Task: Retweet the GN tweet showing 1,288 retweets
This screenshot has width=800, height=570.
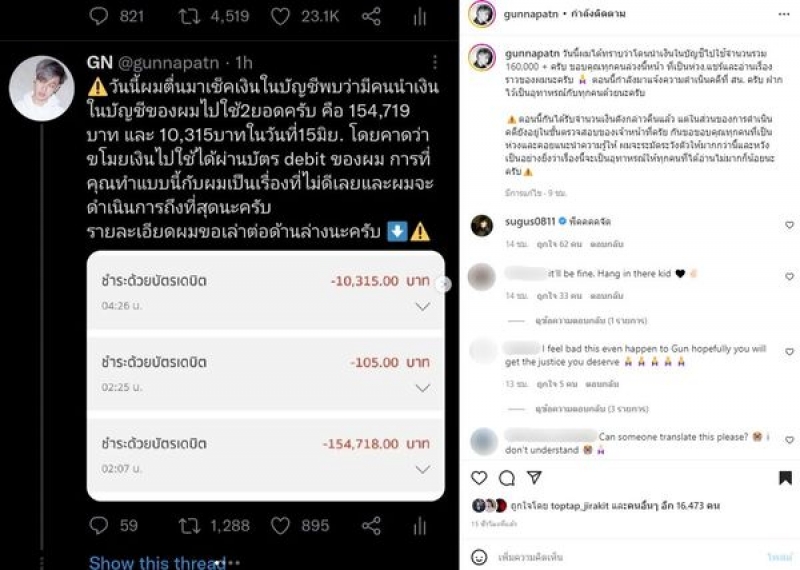Action: coord(189,526)
